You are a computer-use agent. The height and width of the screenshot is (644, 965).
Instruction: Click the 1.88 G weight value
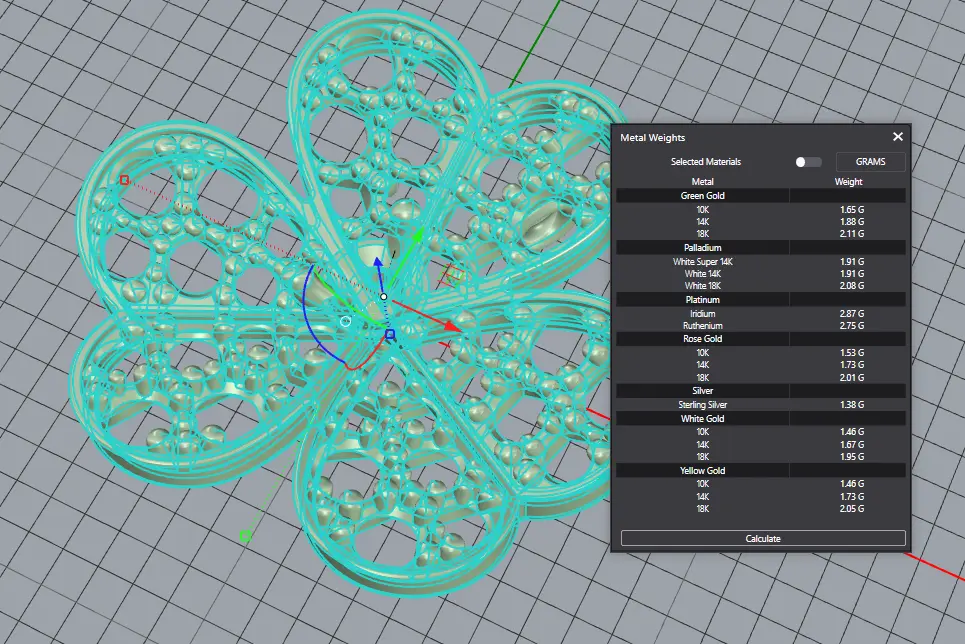[x=852, y=222]
